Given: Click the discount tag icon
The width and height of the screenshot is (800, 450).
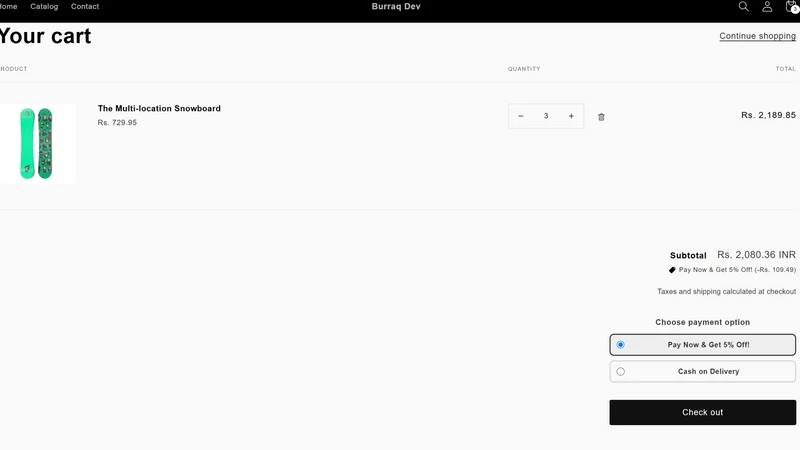Looking at the screenshot, I should point(672,270).
